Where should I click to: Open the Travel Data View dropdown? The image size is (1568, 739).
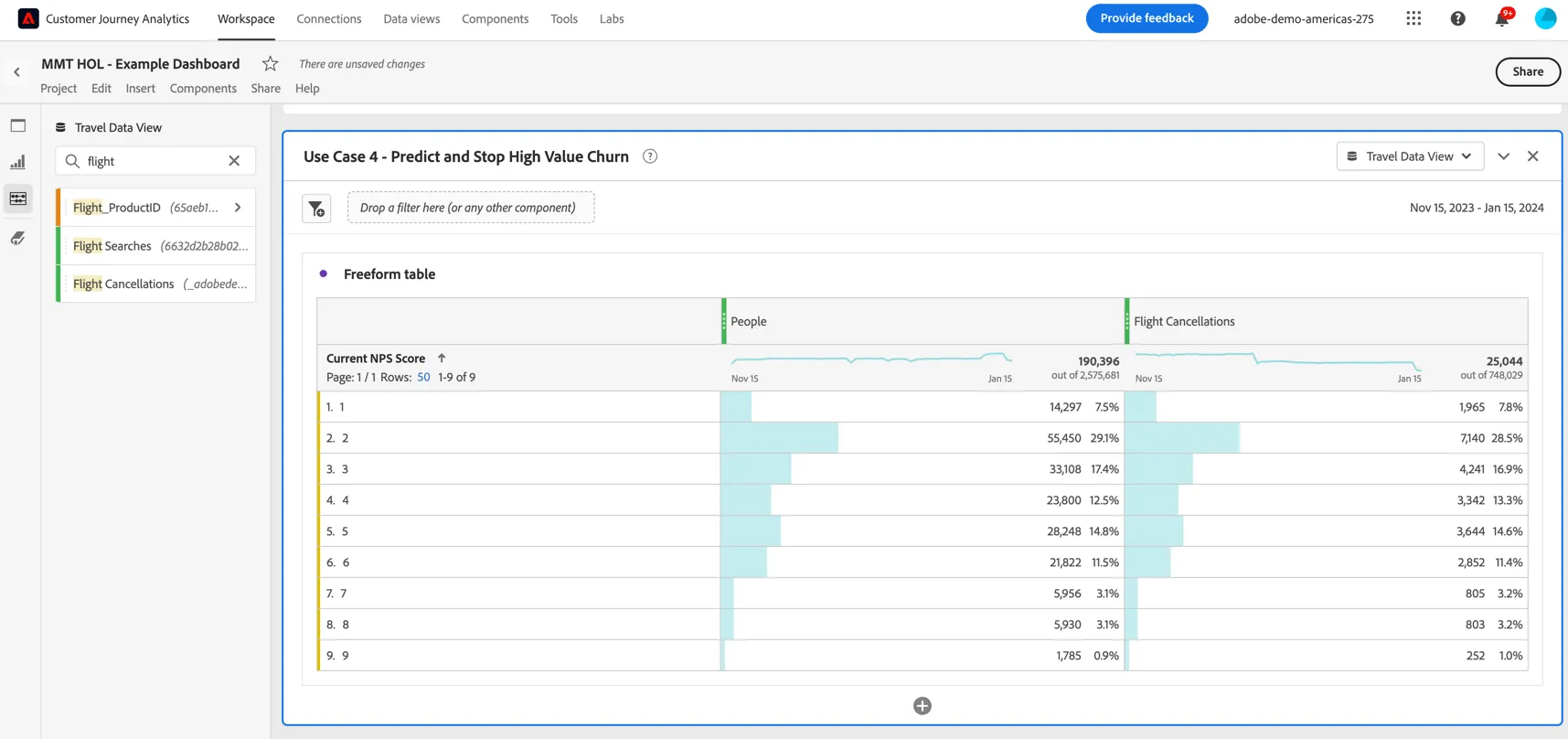(x=1410, y=156)
